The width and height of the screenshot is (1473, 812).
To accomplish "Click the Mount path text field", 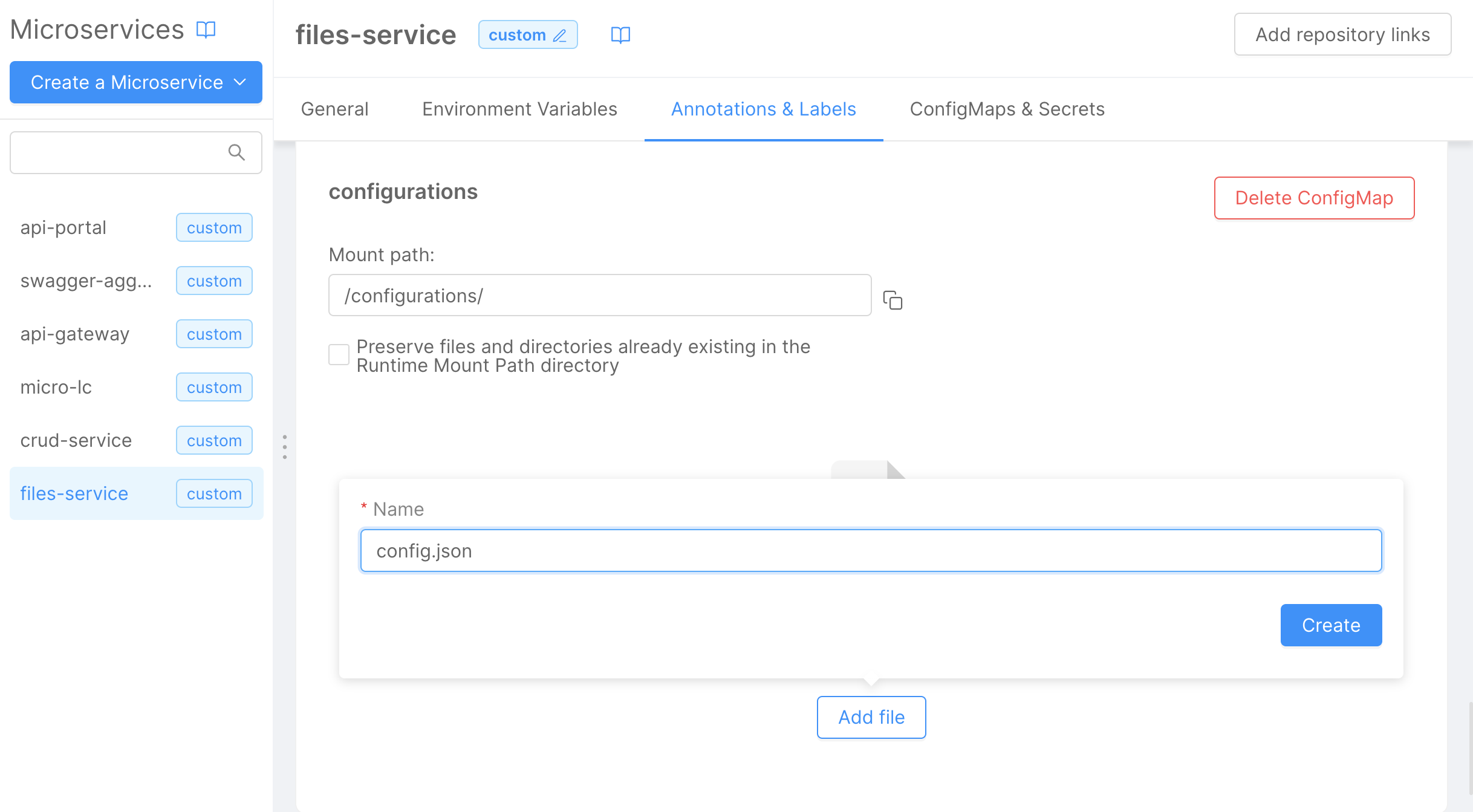I will pos(599,296).
